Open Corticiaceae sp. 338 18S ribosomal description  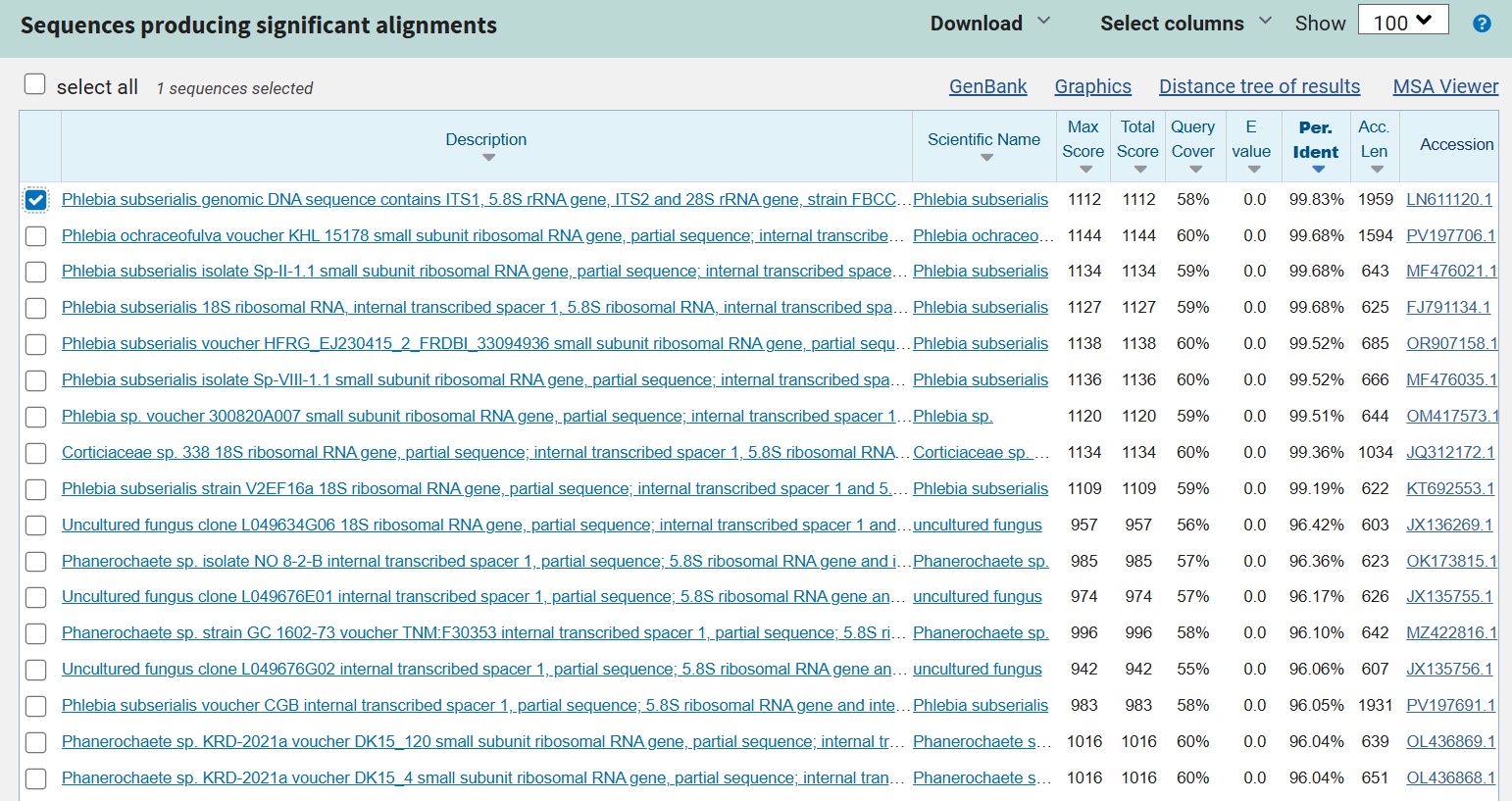(x=485, y=452)
